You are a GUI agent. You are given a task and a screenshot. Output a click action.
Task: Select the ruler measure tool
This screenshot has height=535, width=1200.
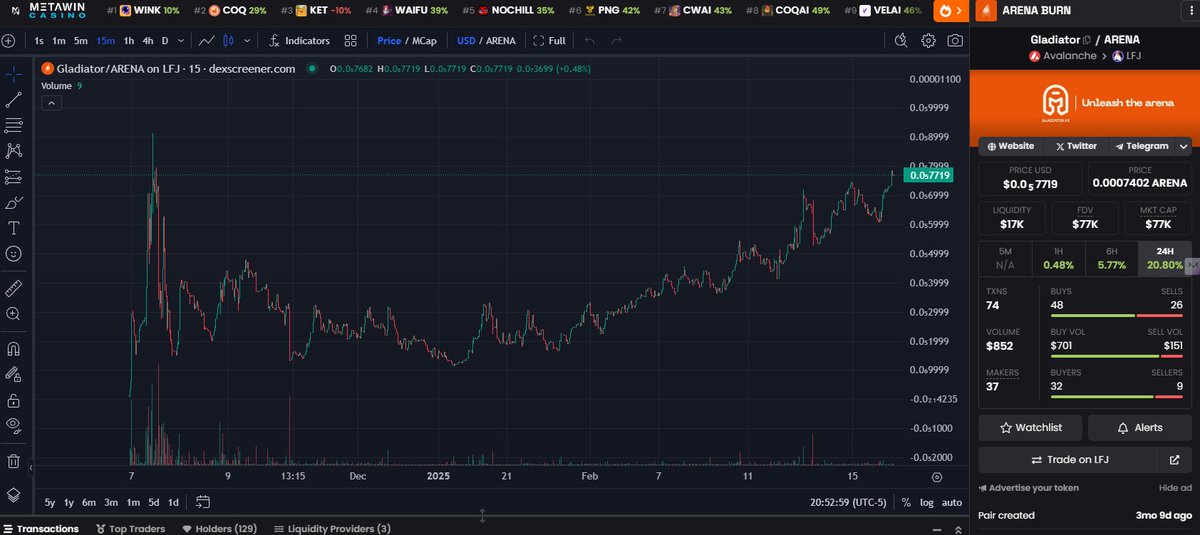(x=14, y=288)
